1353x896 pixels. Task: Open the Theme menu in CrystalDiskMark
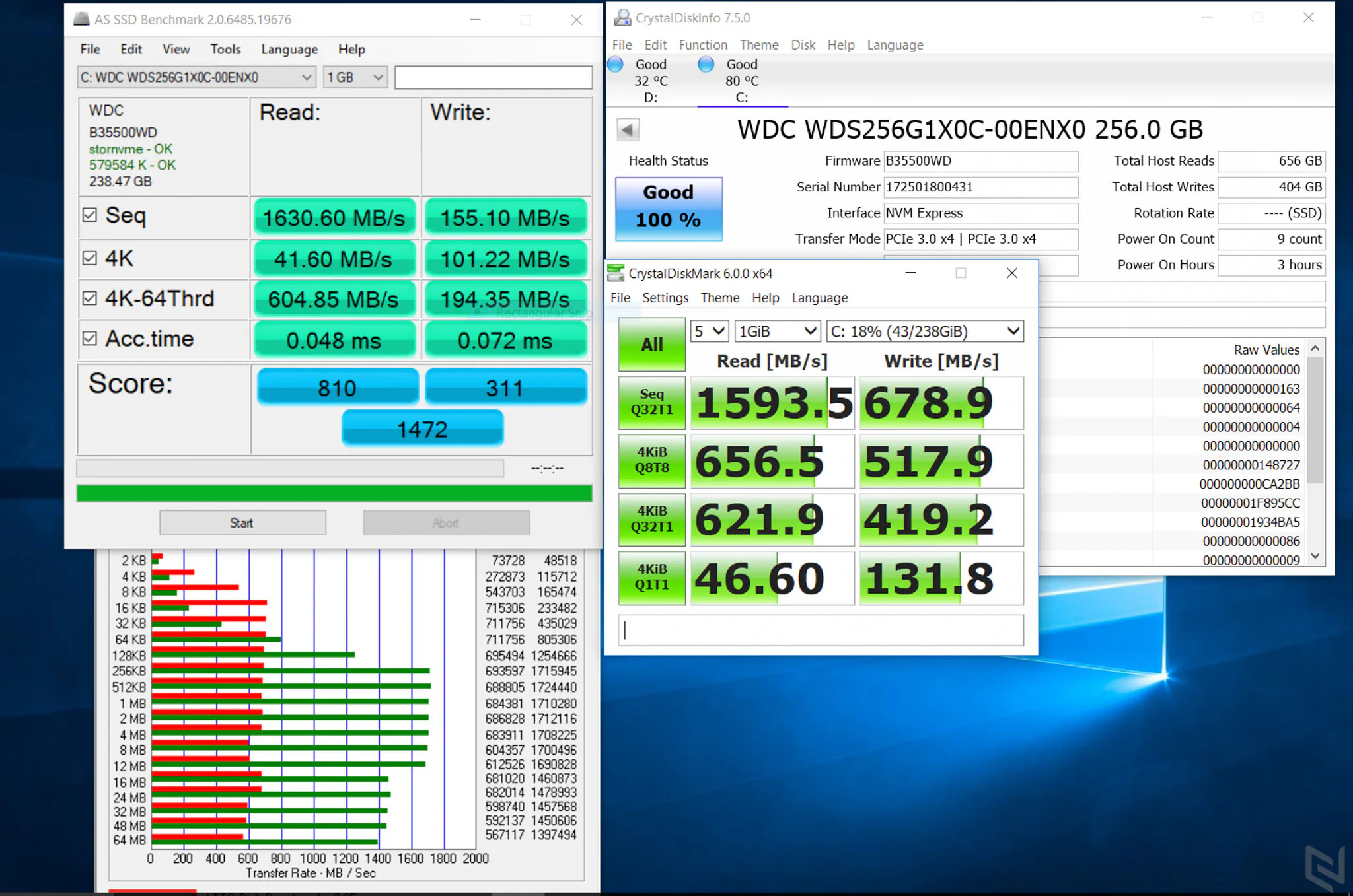(720, 298)
